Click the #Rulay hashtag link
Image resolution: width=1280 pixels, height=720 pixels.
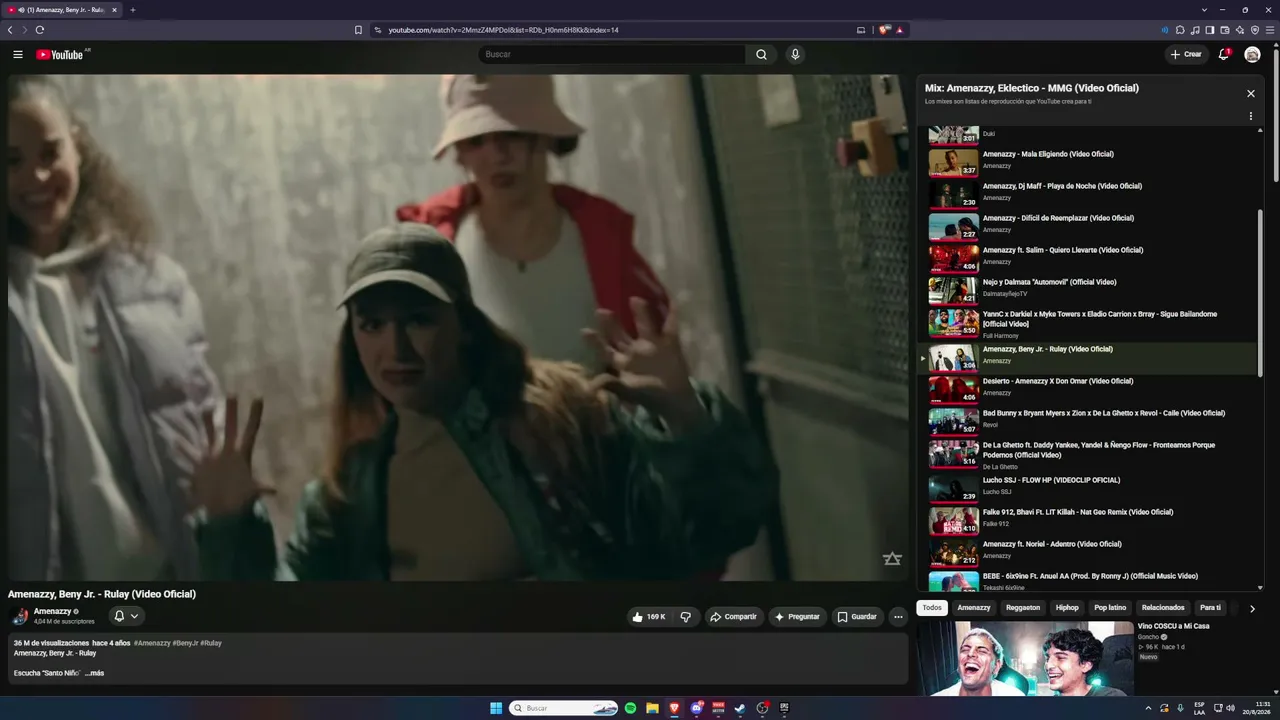tap(211, 643)
